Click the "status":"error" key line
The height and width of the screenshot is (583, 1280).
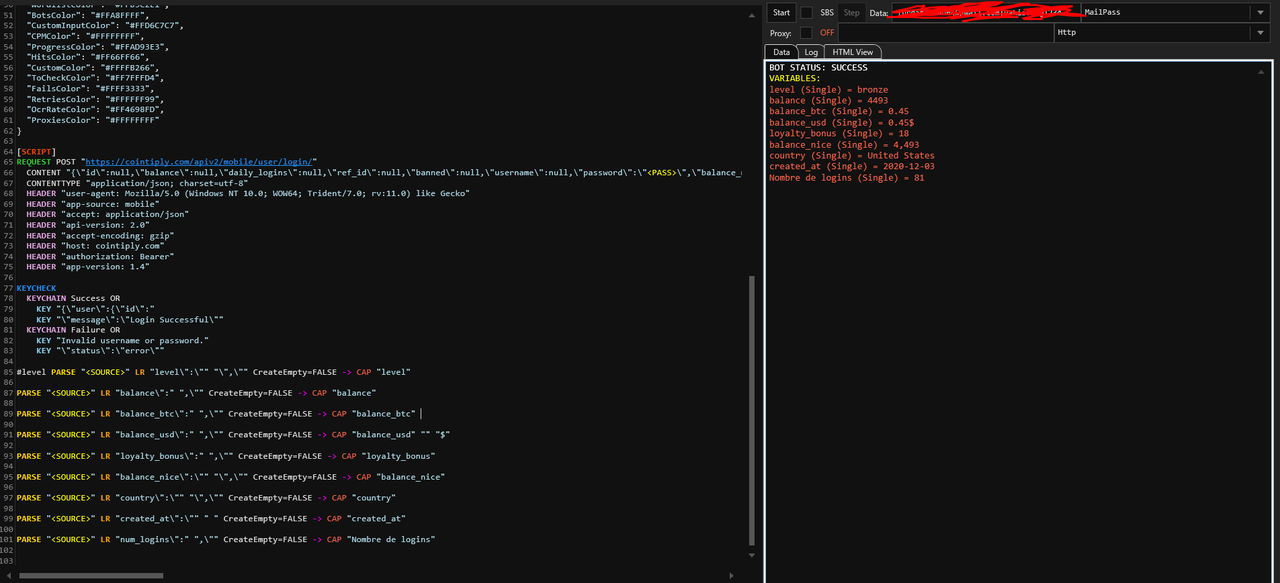click(100, 351)
